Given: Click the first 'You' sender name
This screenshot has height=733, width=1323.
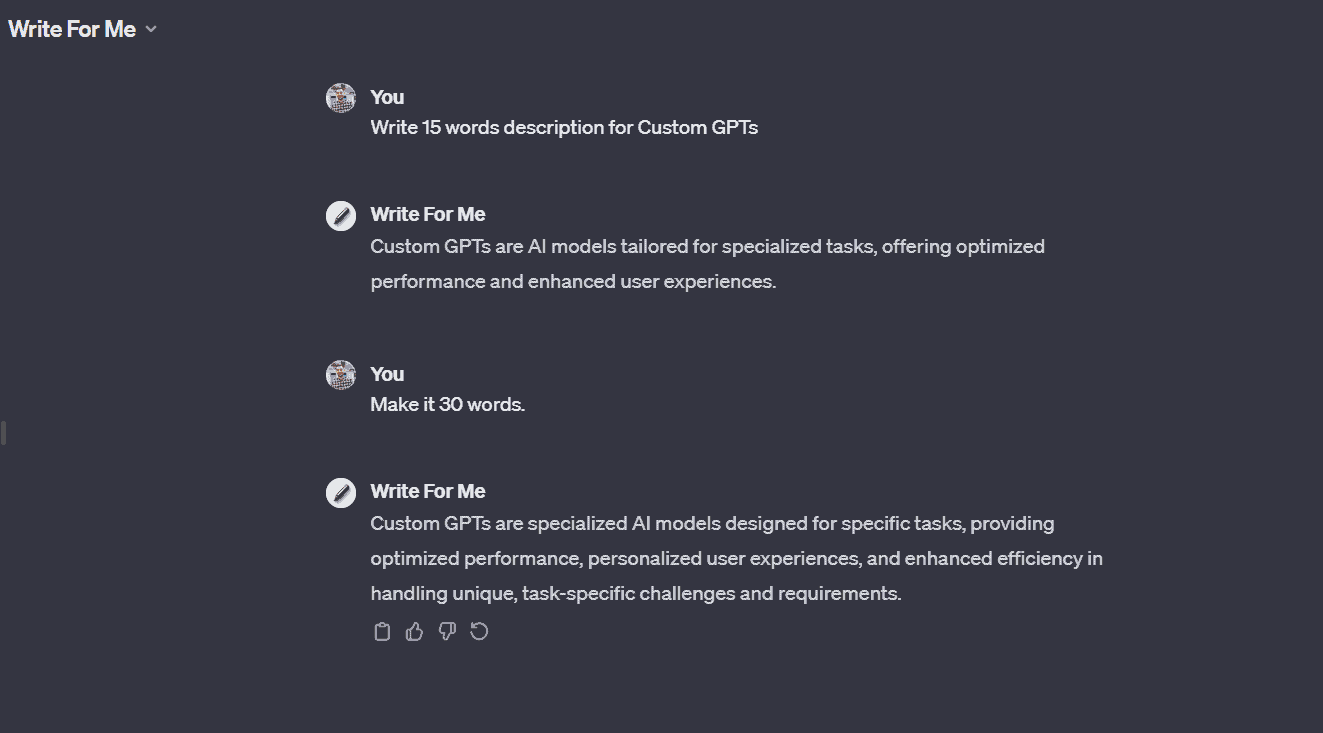Looking at the screenshot, I should pyautogui.click(x=387, y=97).
